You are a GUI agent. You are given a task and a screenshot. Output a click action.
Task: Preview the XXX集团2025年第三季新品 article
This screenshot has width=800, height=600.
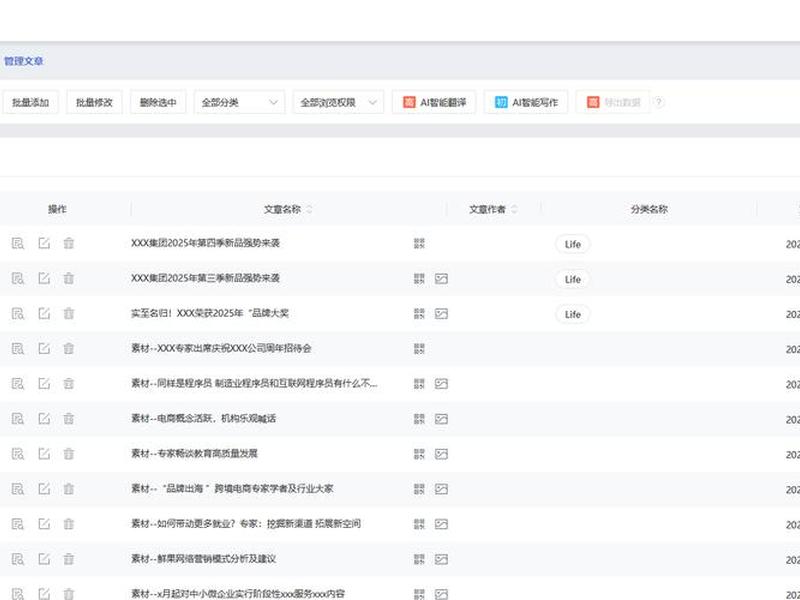tap(18, 279)
